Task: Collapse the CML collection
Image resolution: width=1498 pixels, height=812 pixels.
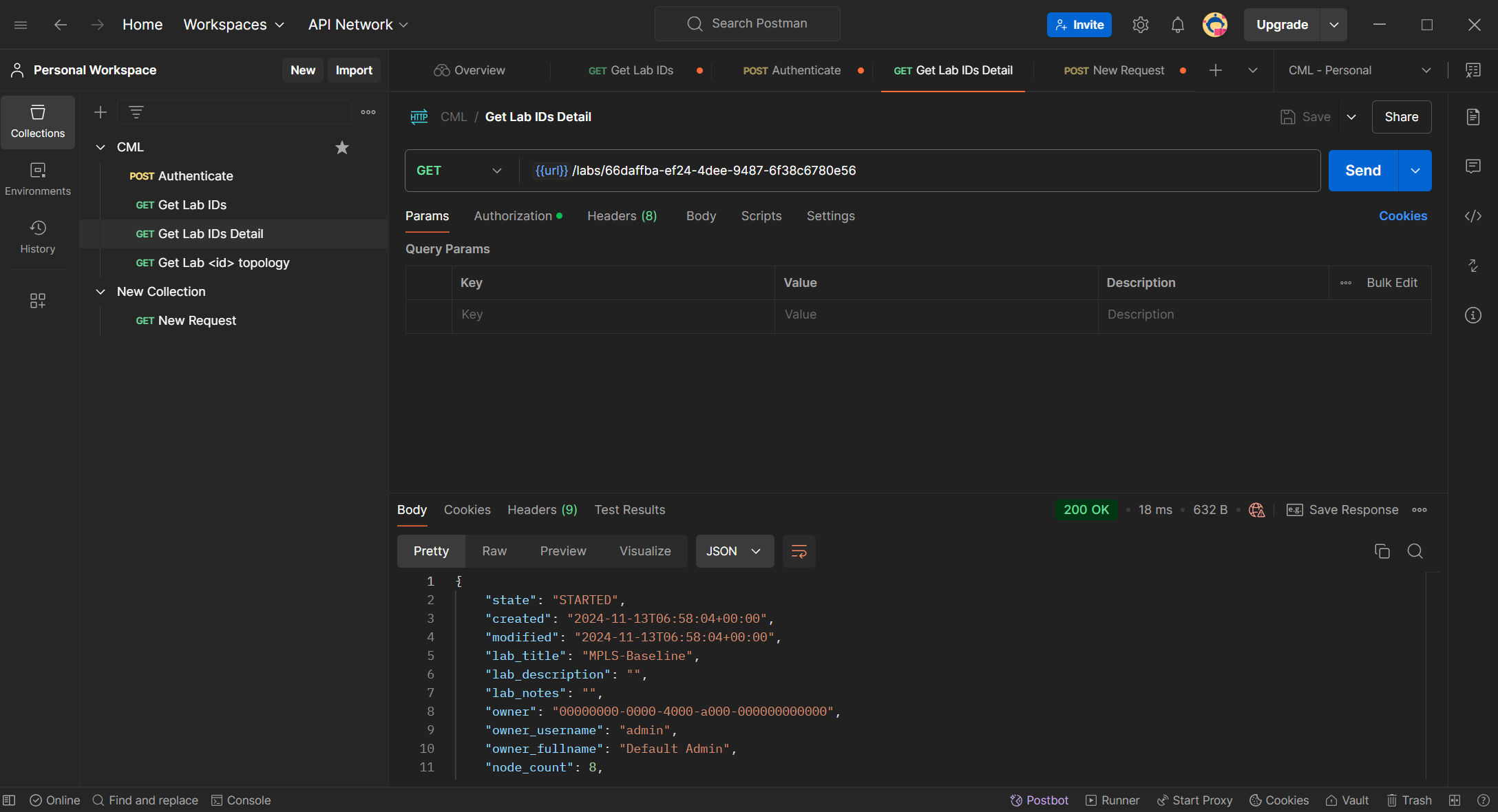Action: (x=101, y=147)
